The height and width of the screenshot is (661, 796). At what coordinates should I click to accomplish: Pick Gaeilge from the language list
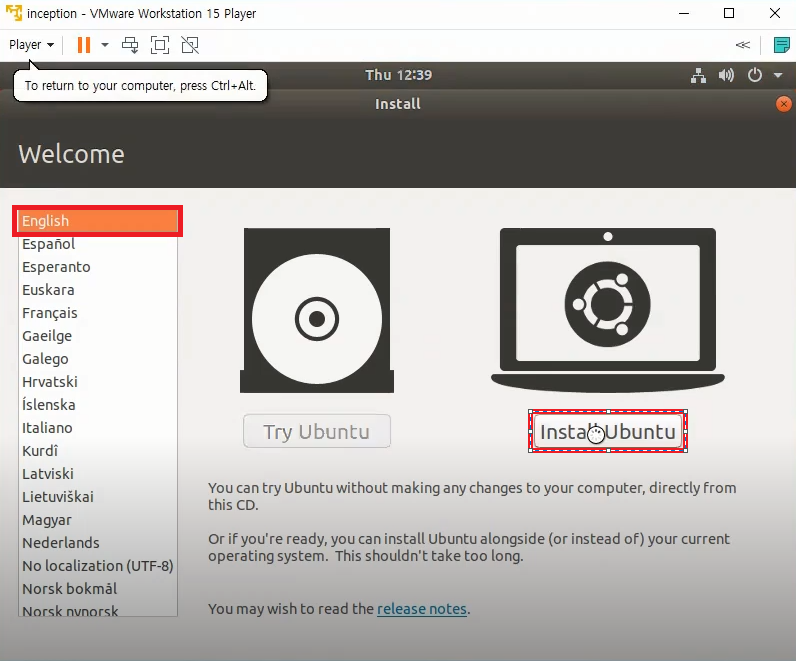[x=97, y=336]
